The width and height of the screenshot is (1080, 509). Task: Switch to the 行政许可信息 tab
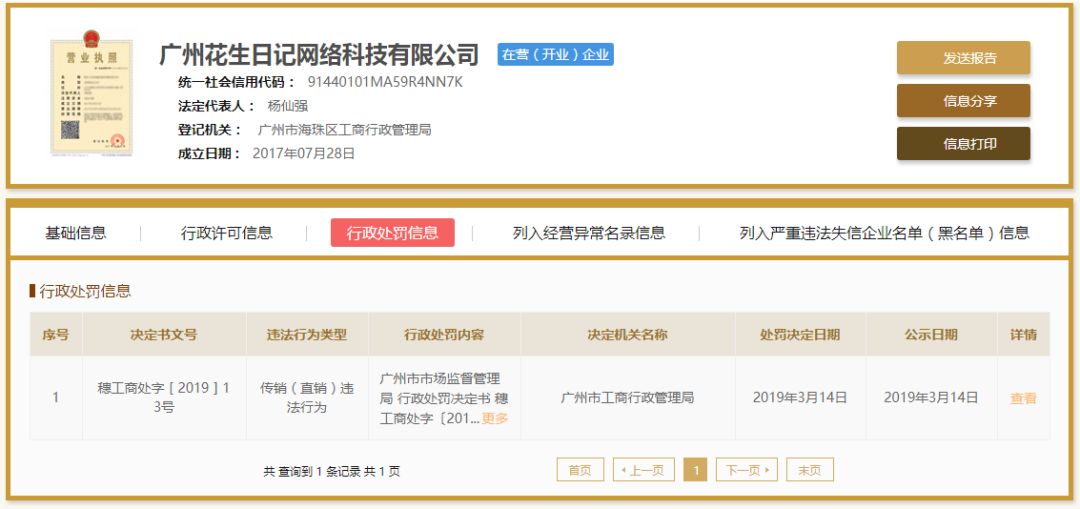227,233
